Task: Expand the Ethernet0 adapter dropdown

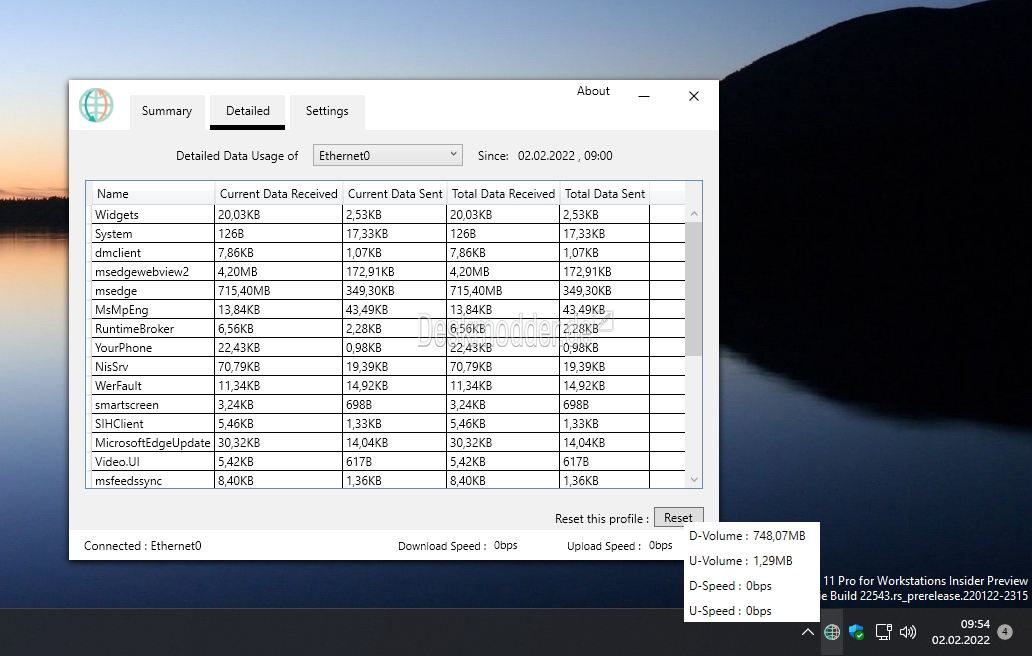Action: coord(388,155)
